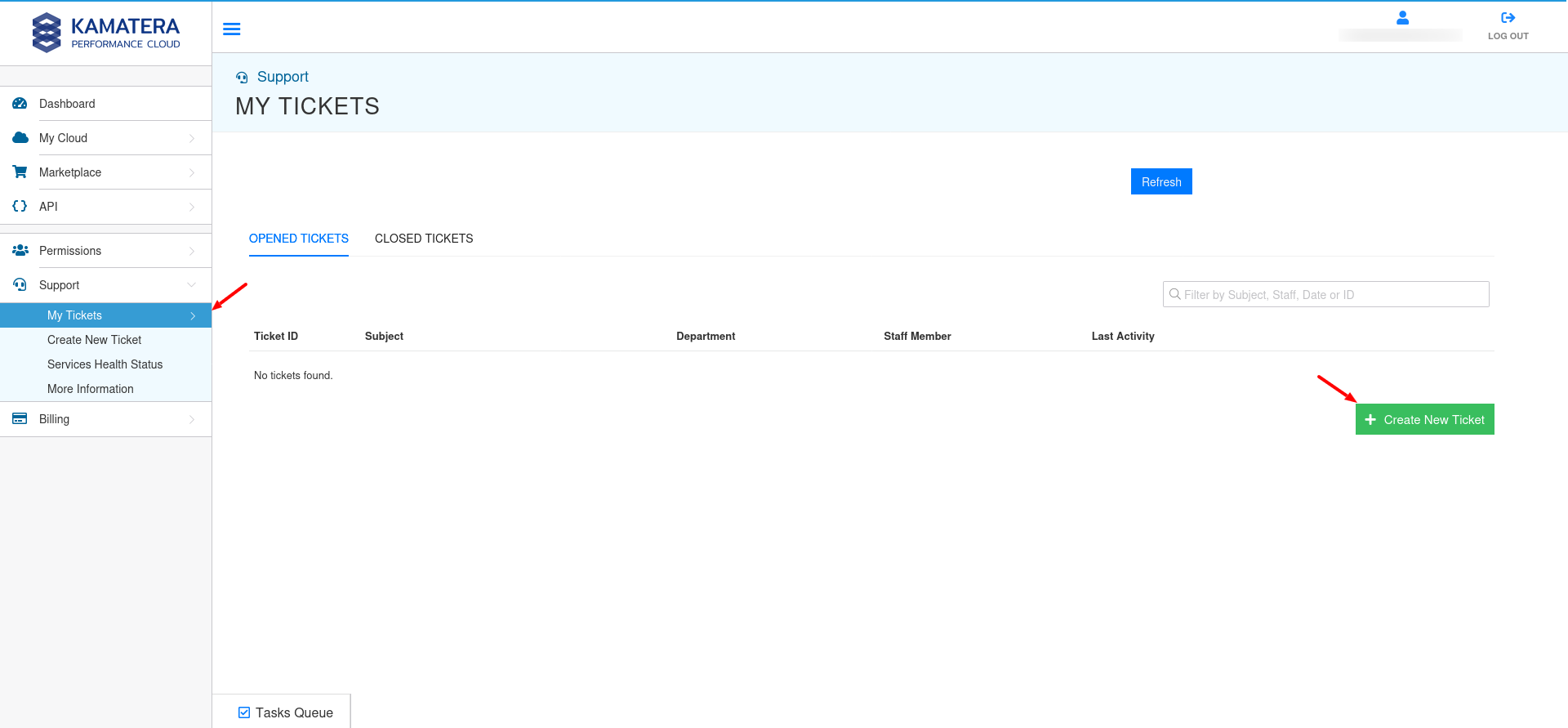
Task: Click the Staff Member column header
Action: click(x=917, y=336)
